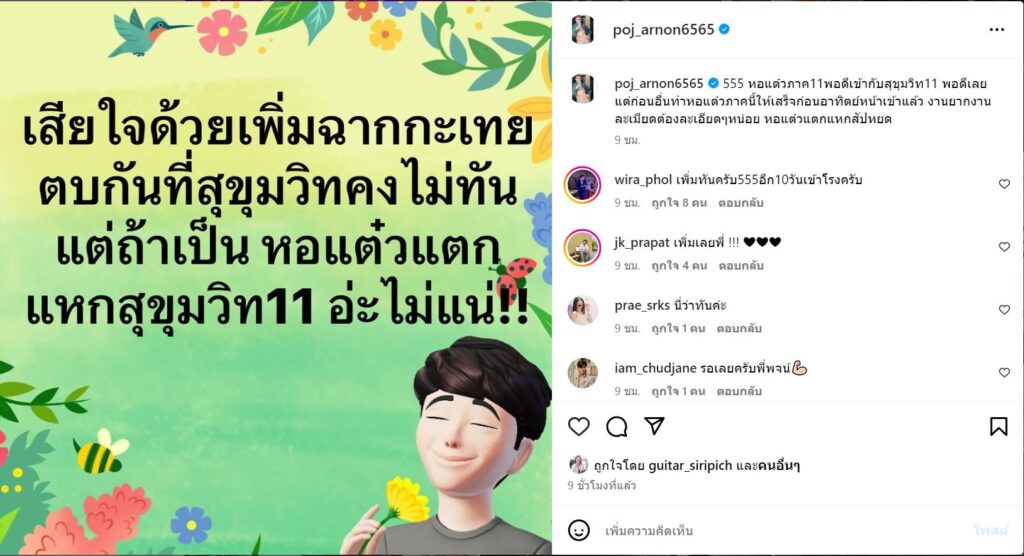1024x556 pixels.
Task: Like prae_srks's comment heart
Action: click(1004, 310)
